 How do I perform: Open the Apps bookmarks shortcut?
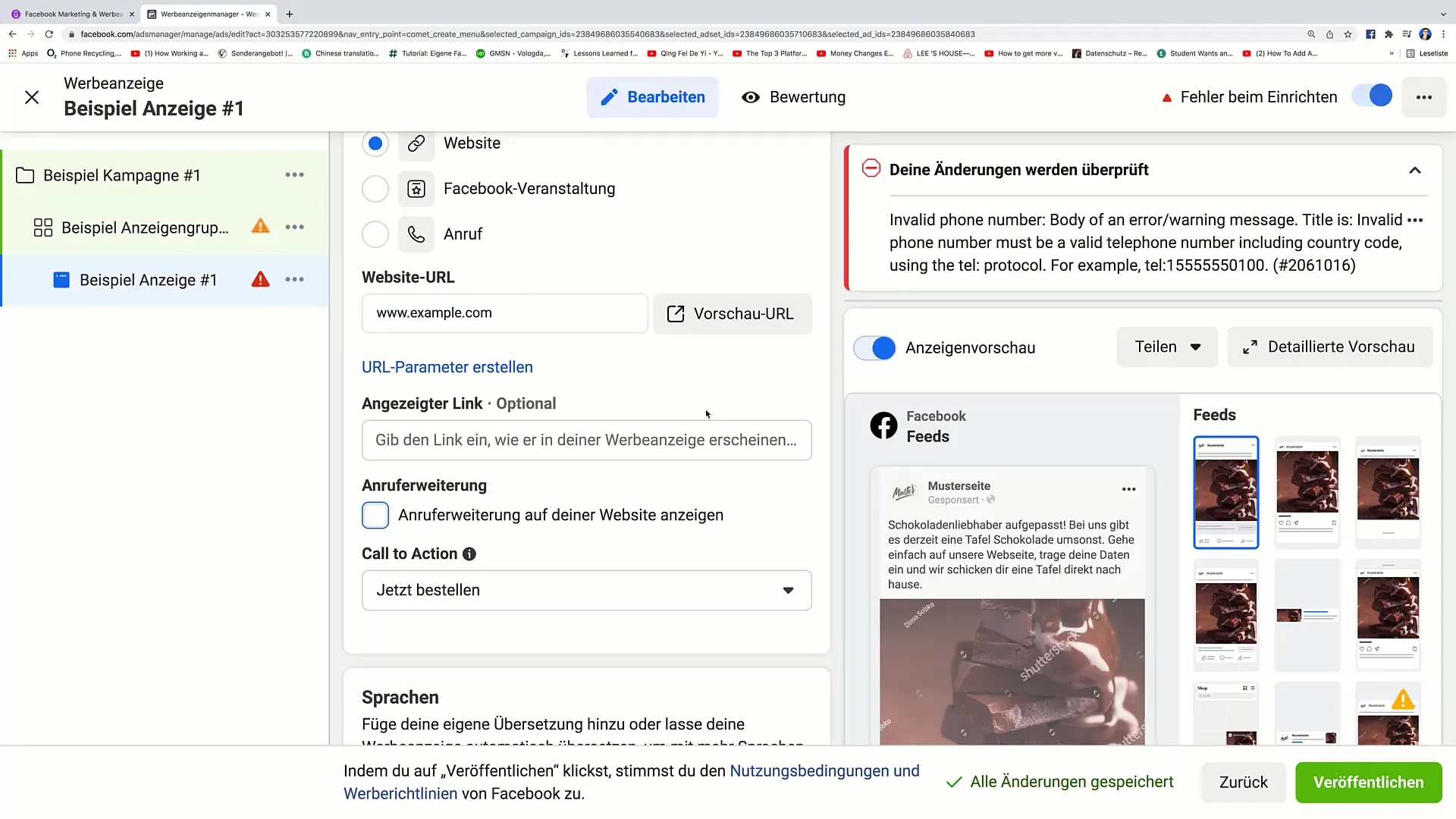[23, 54]
